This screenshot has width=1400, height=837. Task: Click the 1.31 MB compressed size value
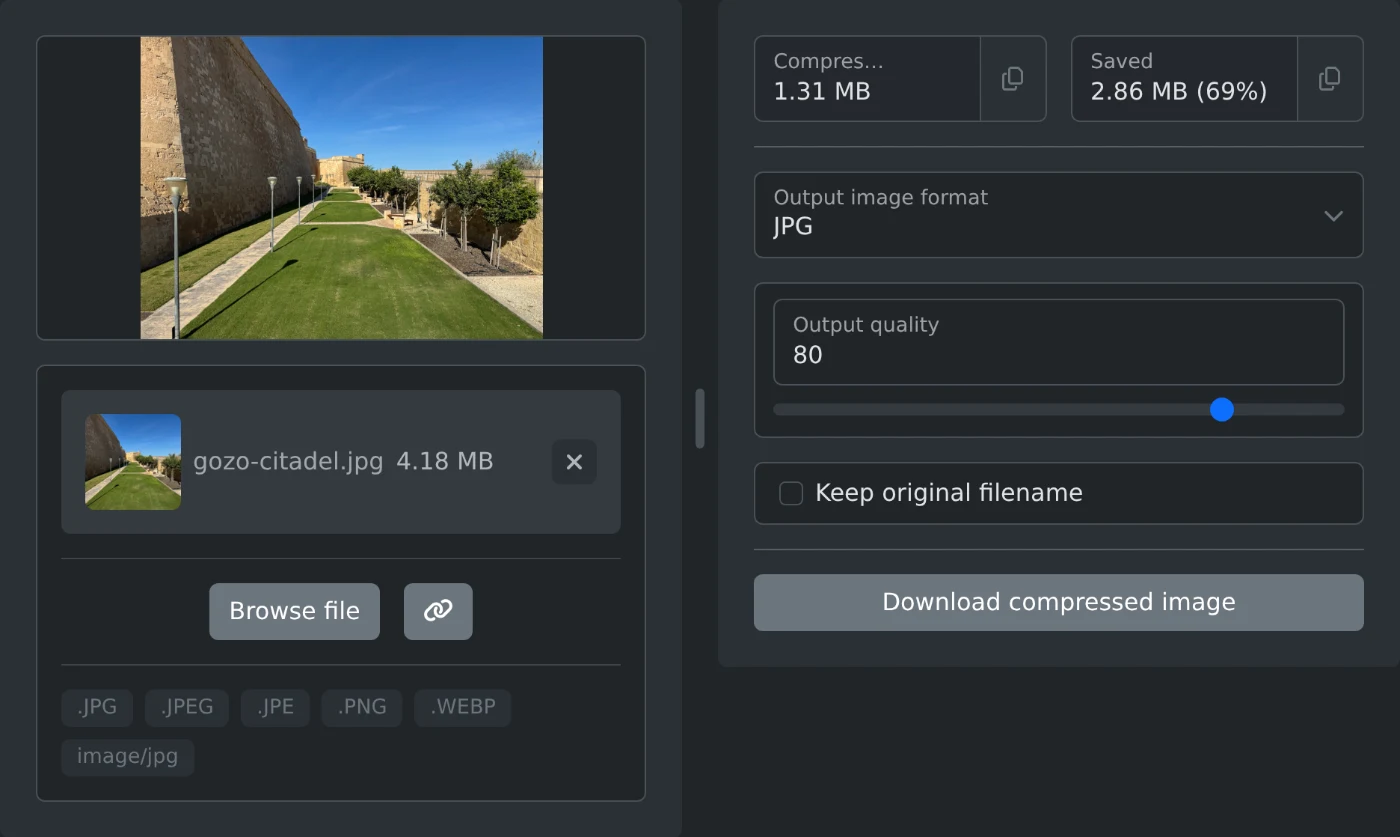click(822, 92)
